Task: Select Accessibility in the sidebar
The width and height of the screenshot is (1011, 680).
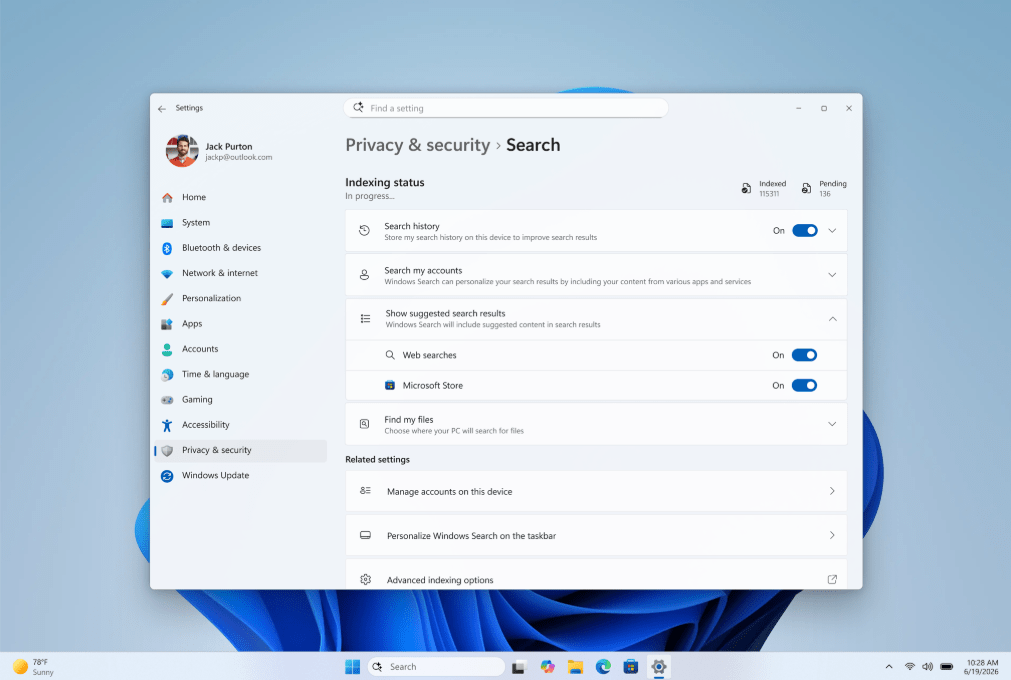Action: 240,425
